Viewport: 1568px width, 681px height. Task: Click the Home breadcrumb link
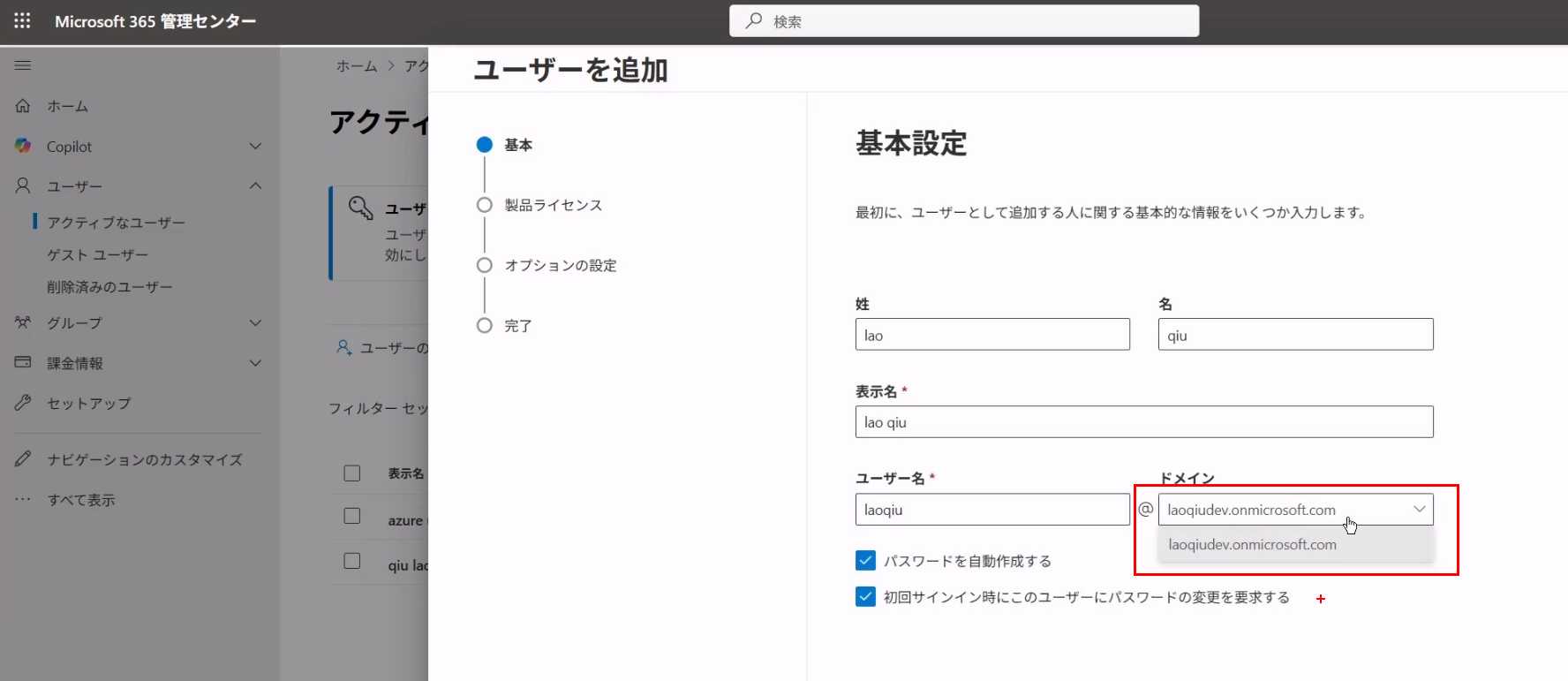pyautogui.click(x=356, y=66)
